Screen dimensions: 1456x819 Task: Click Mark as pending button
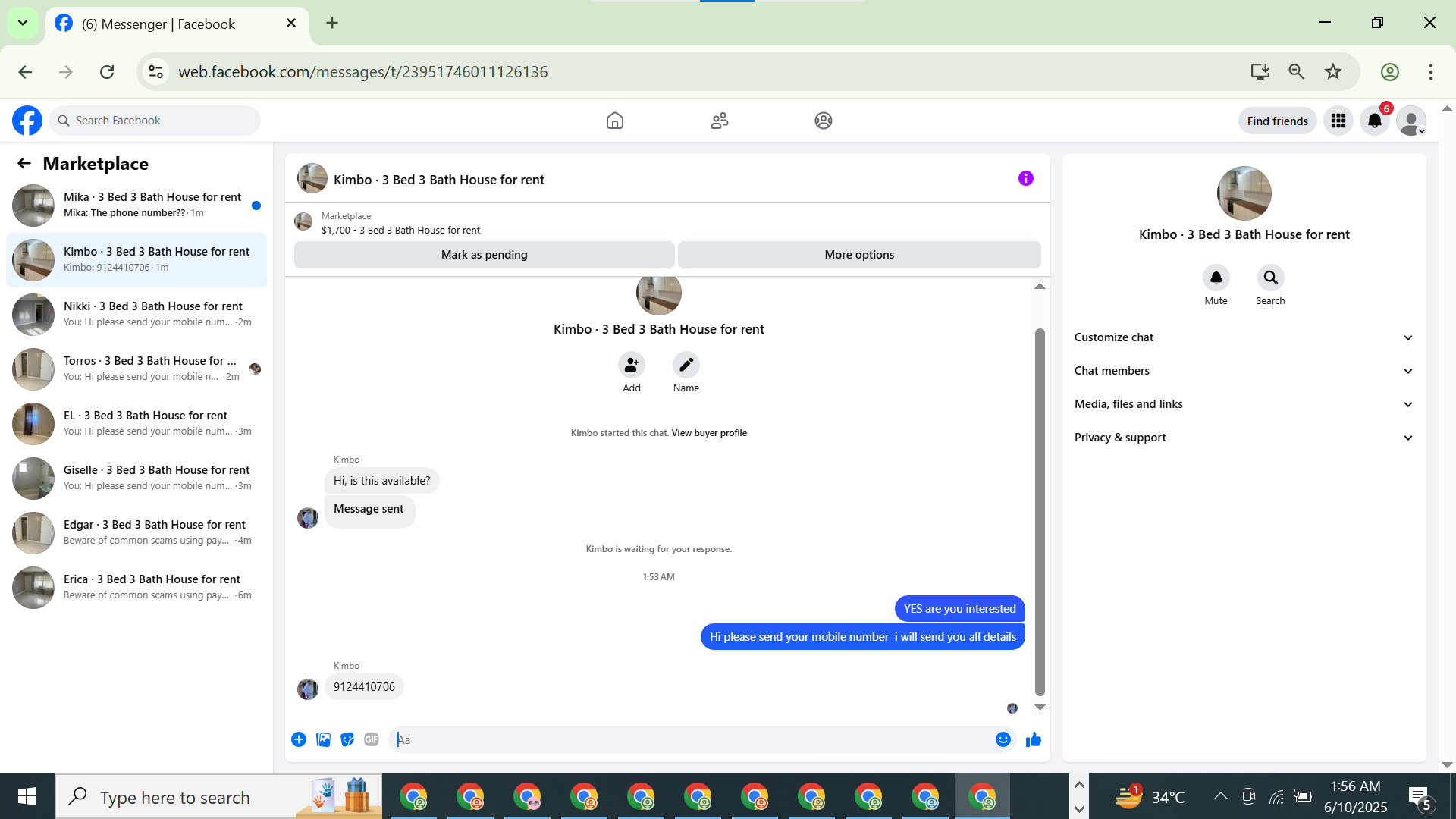click(x=484, y=255)
